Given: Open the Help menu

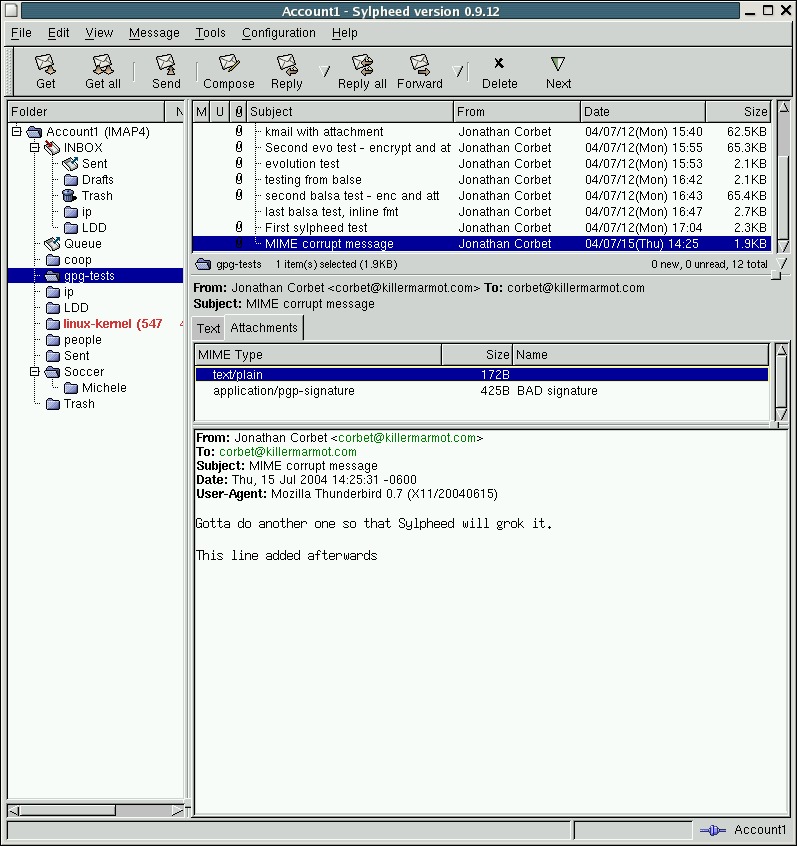Looking at the screenshot, I should pyautogui.click(x=344, y=33).
